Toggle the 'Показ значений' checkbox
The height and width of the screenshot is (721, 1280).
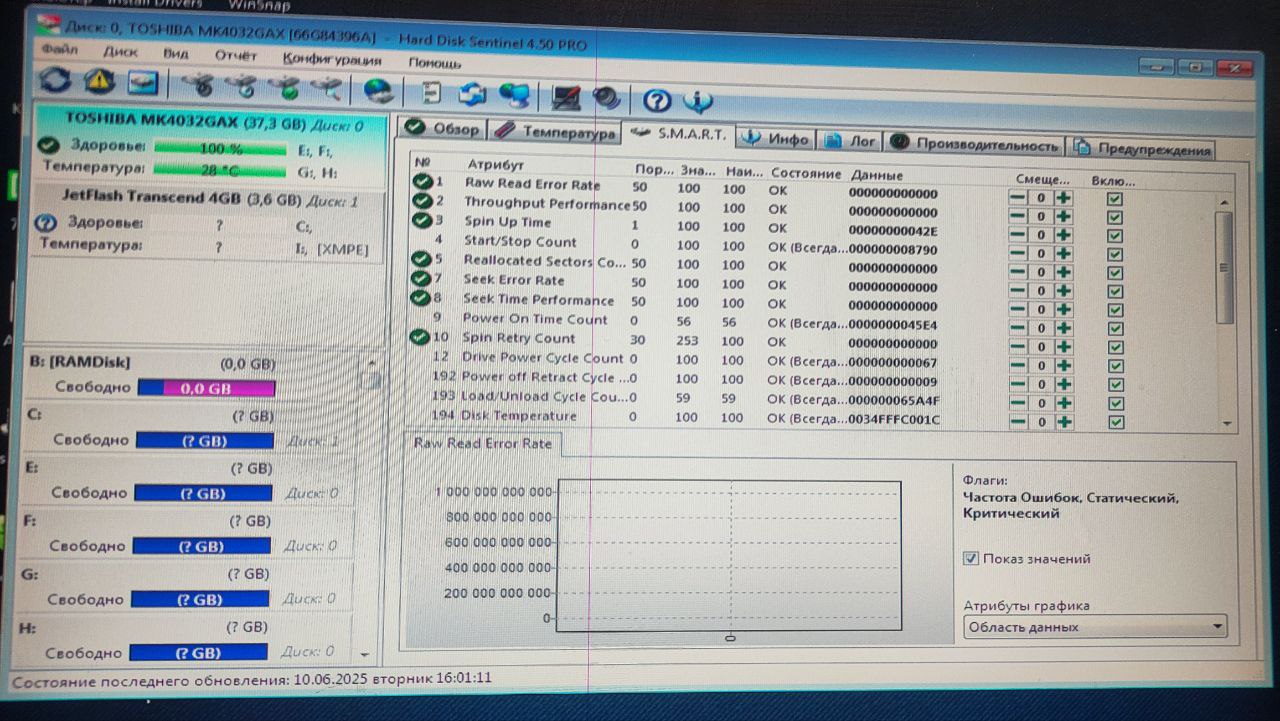(x=970, y=559)
